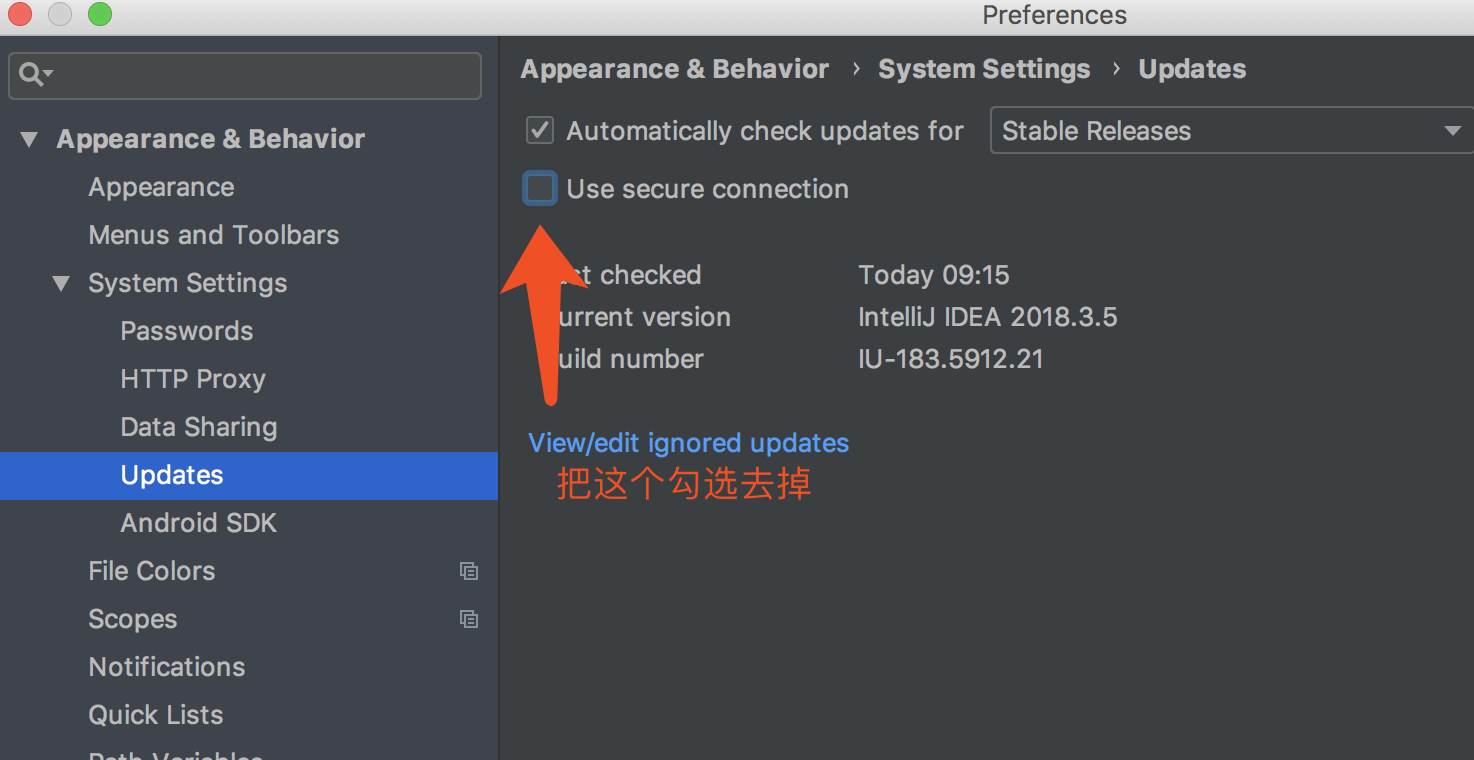Select the Data Sharing item

pos(199,427)
